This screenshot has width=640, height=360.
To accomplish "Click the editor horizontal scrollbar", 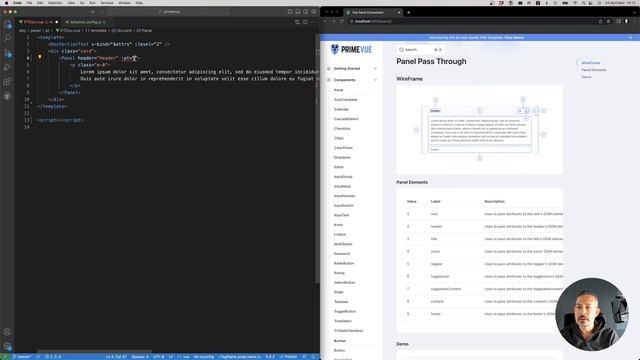I will 95,351.
